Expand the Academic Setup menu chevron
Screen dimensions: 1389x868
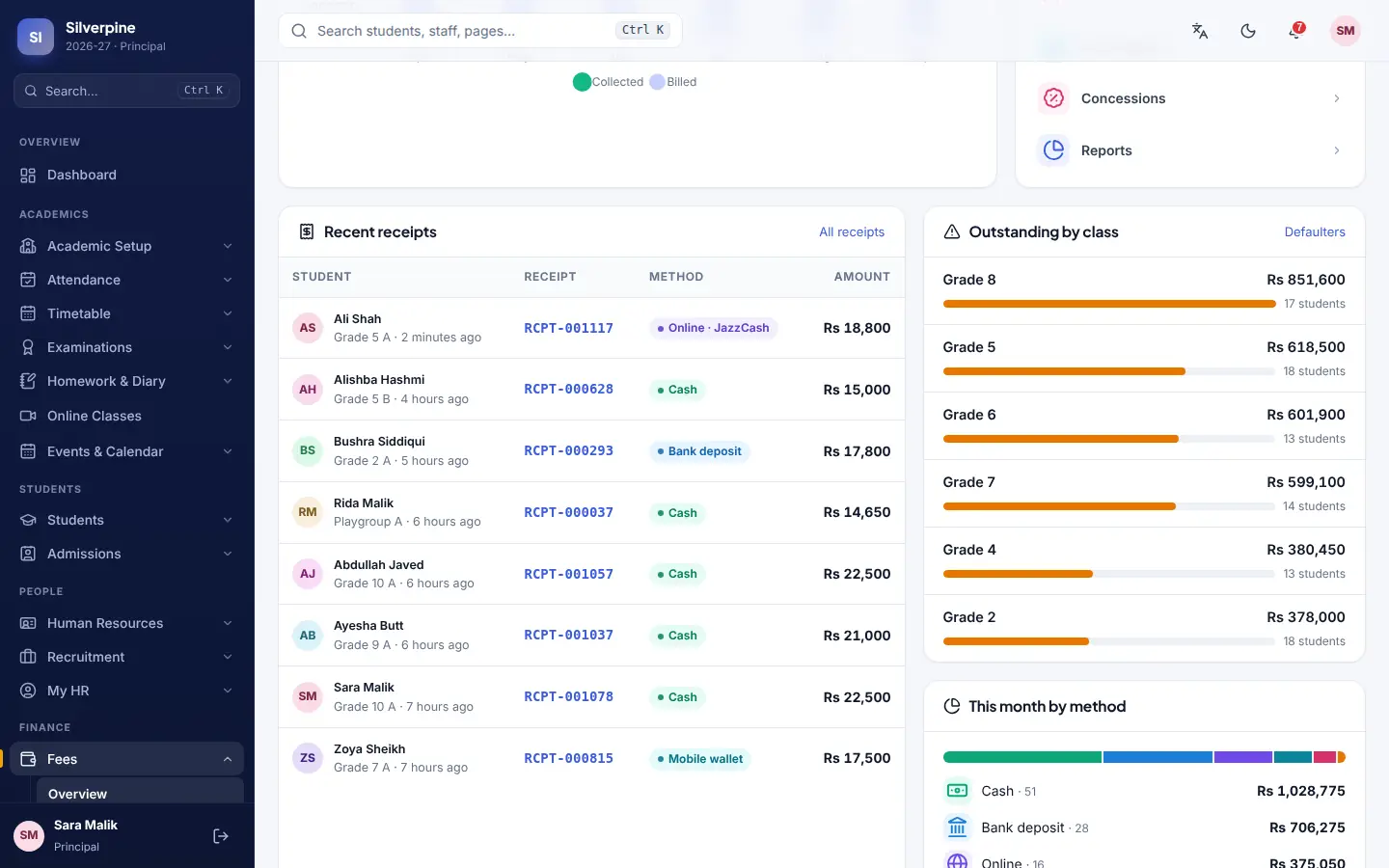[x=228, y=246]
